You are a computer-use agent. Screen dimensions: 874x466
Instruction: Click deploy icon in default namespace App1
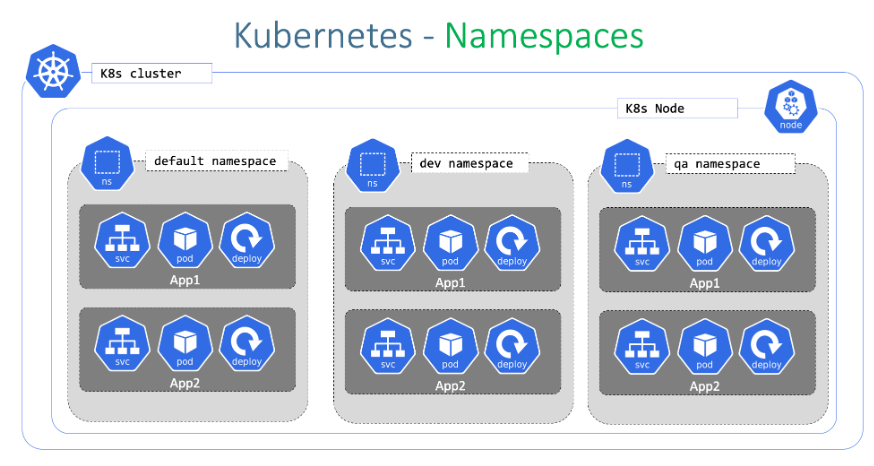tap(247, 241)
